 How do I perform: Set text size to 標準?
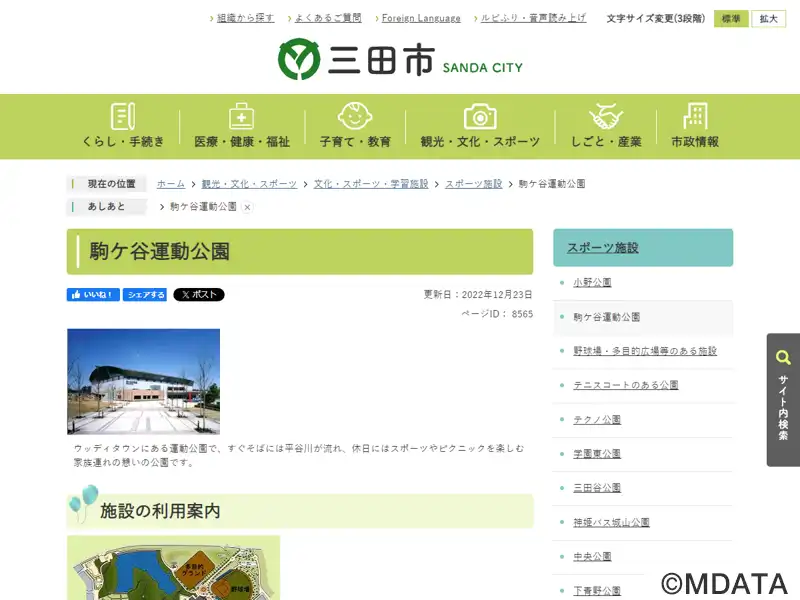731,19
